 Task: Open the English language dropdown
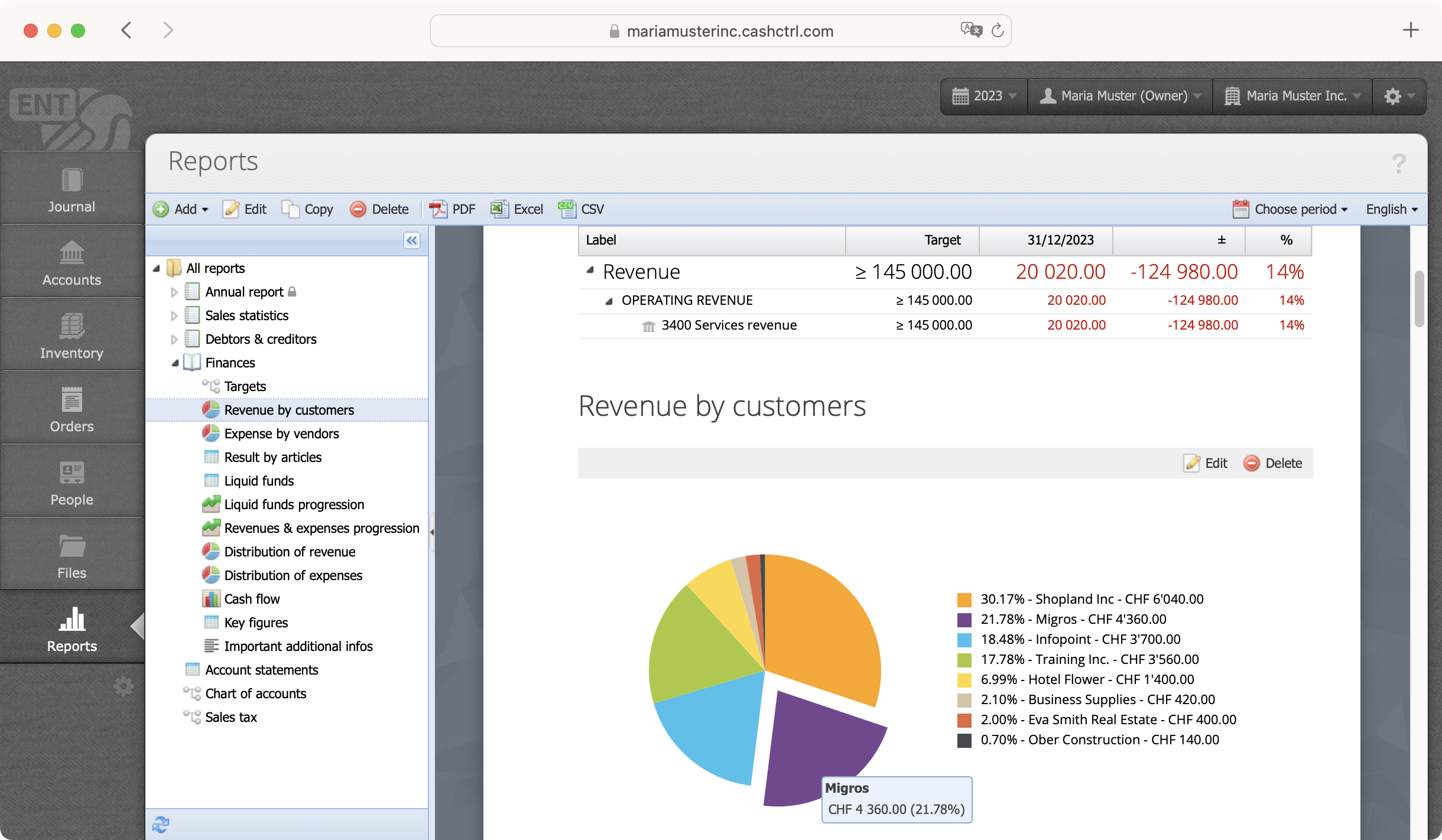[1391, 209]
